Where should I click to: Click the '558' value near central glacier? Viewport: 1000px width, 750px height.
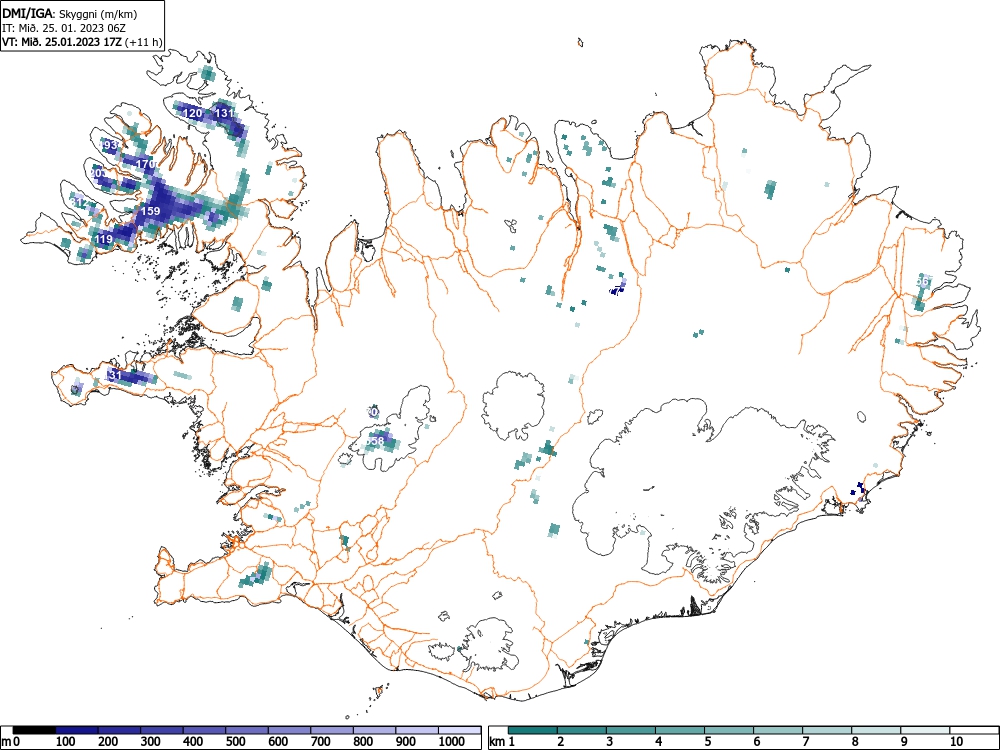[x=375, y=441]
